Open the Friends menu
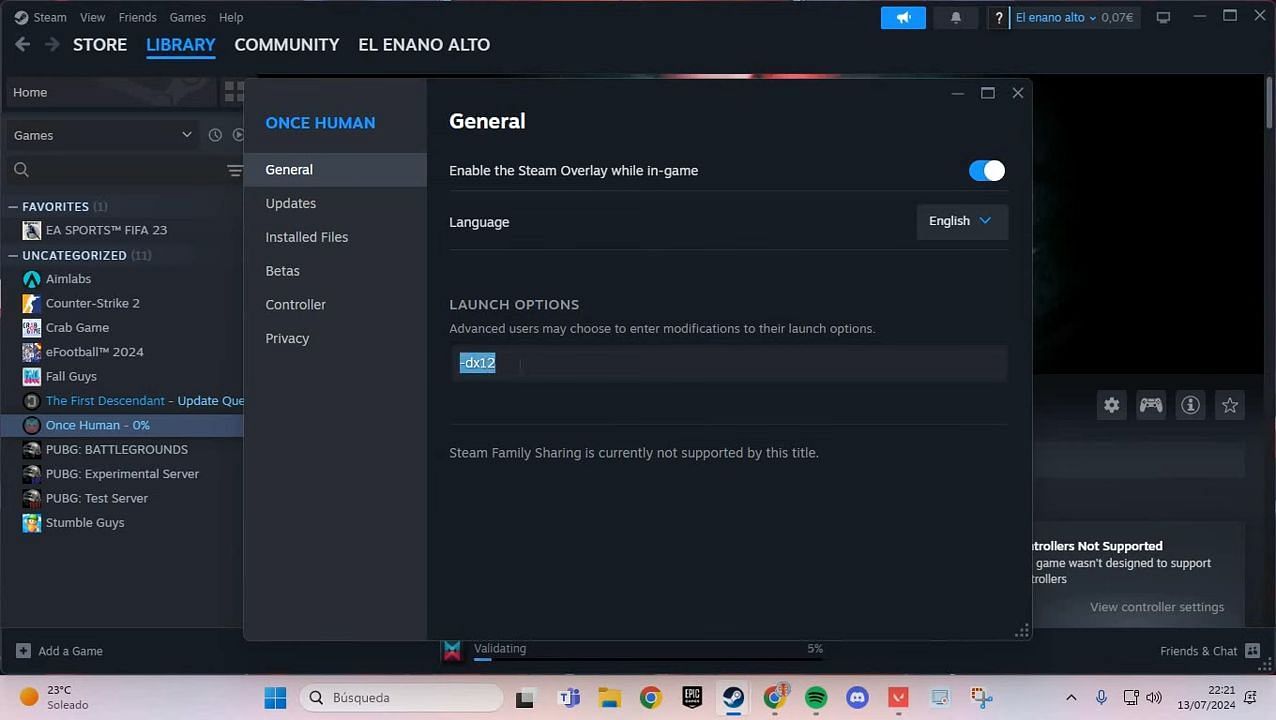This screenshot has width=1276, height=720. coord(138,17)
